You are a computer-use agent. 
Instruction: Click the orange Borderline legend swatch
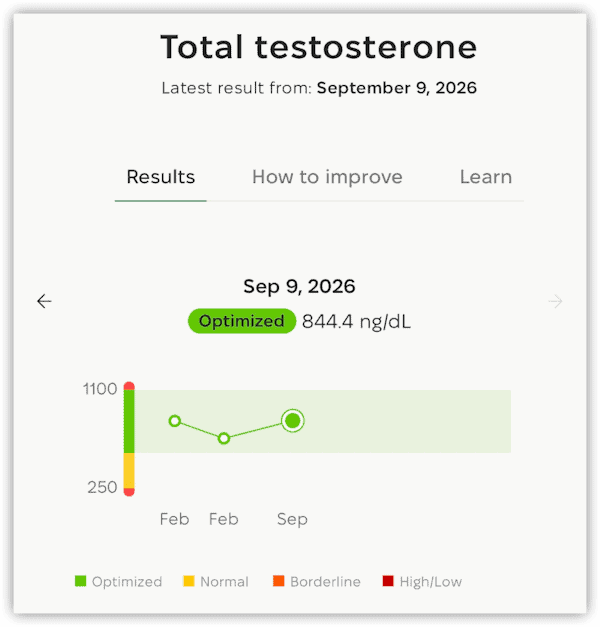click(279, 581)
